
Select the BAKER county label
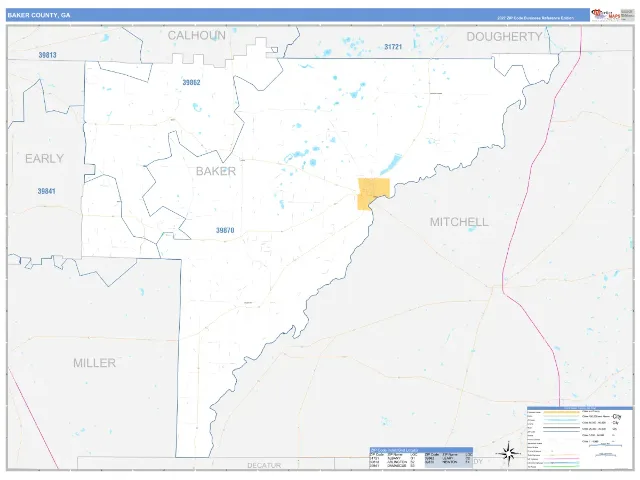click(x=216, y=171)
